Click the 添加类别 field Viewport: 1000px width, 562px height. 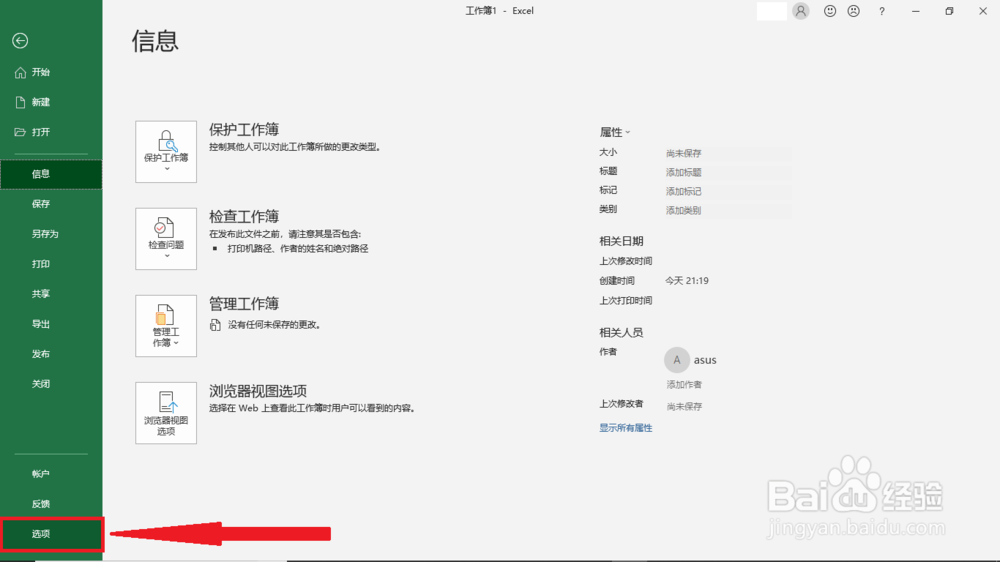click(x=728, y=211)
